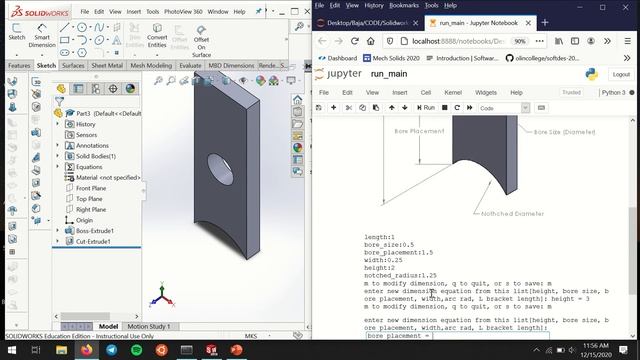Go to the Firefox home page

(x=371, y=41)
